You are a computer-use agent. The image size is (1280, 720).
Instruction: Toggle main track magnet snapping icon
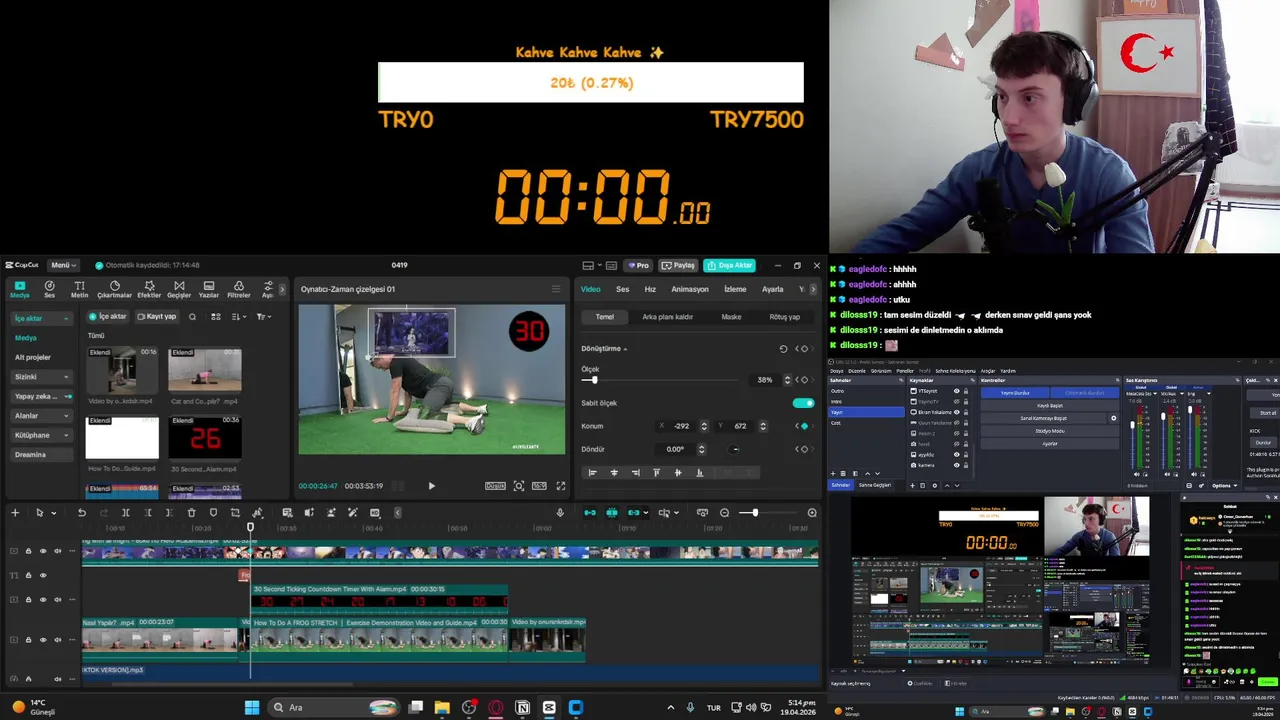(590, 513)
